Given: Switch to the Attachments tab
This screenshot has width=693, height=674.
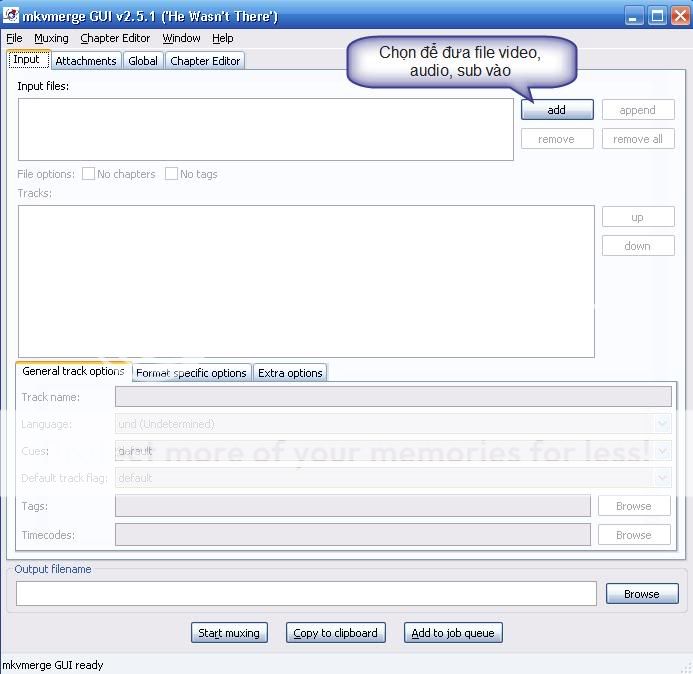Looking at the screenshot, I should 86,61.
